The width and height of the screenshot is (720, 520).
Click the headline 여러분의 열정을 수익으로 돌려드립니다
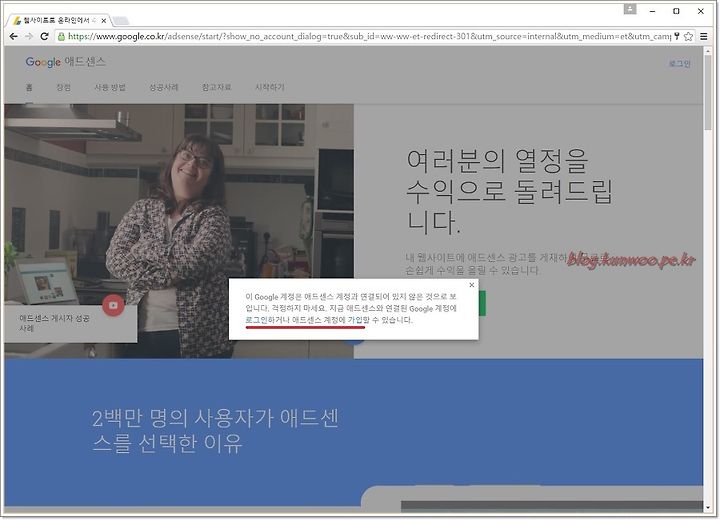pos(509,191)
